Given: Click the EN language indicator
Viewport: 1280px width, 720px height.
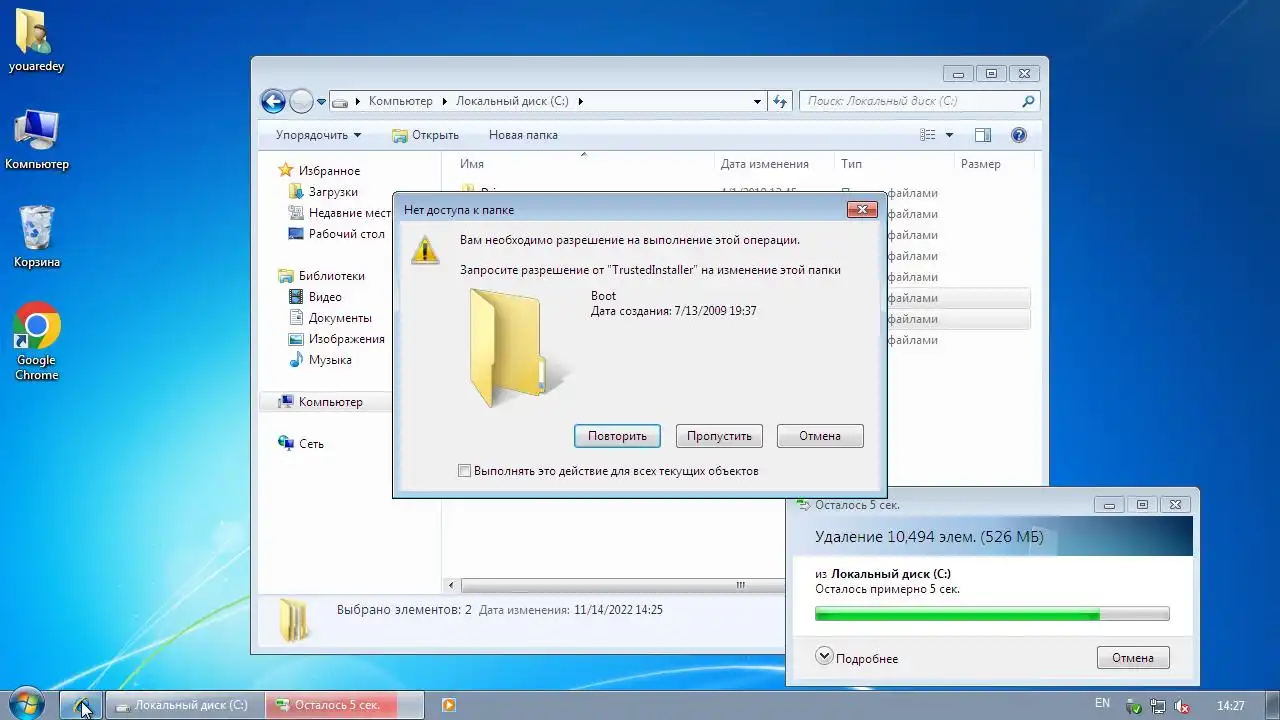Looking at the screenshot, I should (1102, 704).
